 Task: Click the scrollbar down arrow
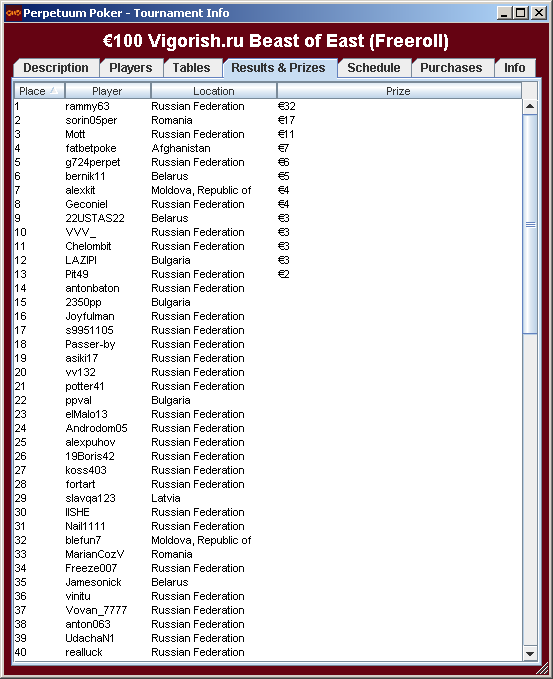click(x=530, y=653)
